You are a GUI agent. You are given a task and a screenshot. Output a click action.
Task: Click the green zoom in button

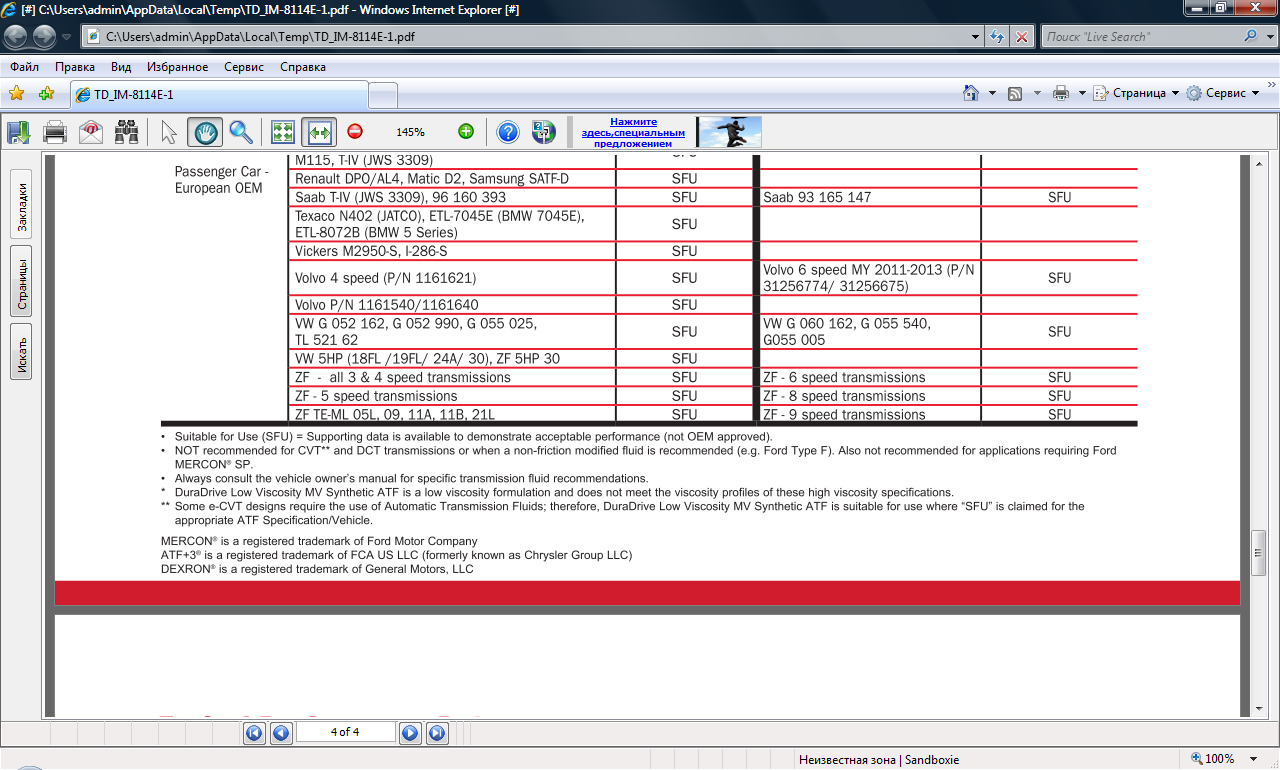466,131
